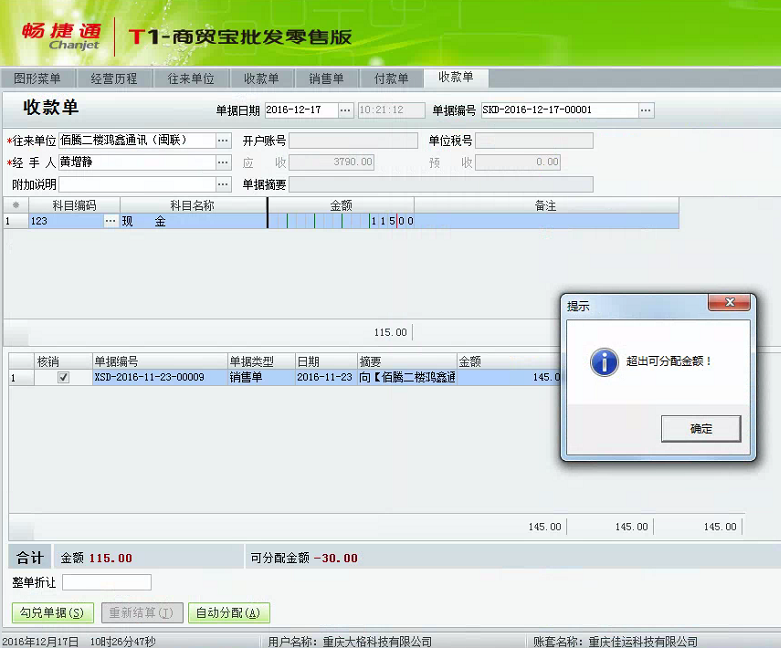Click the 开户账号 field
Viewport: 781px width, 648px height.
point(353,140)
